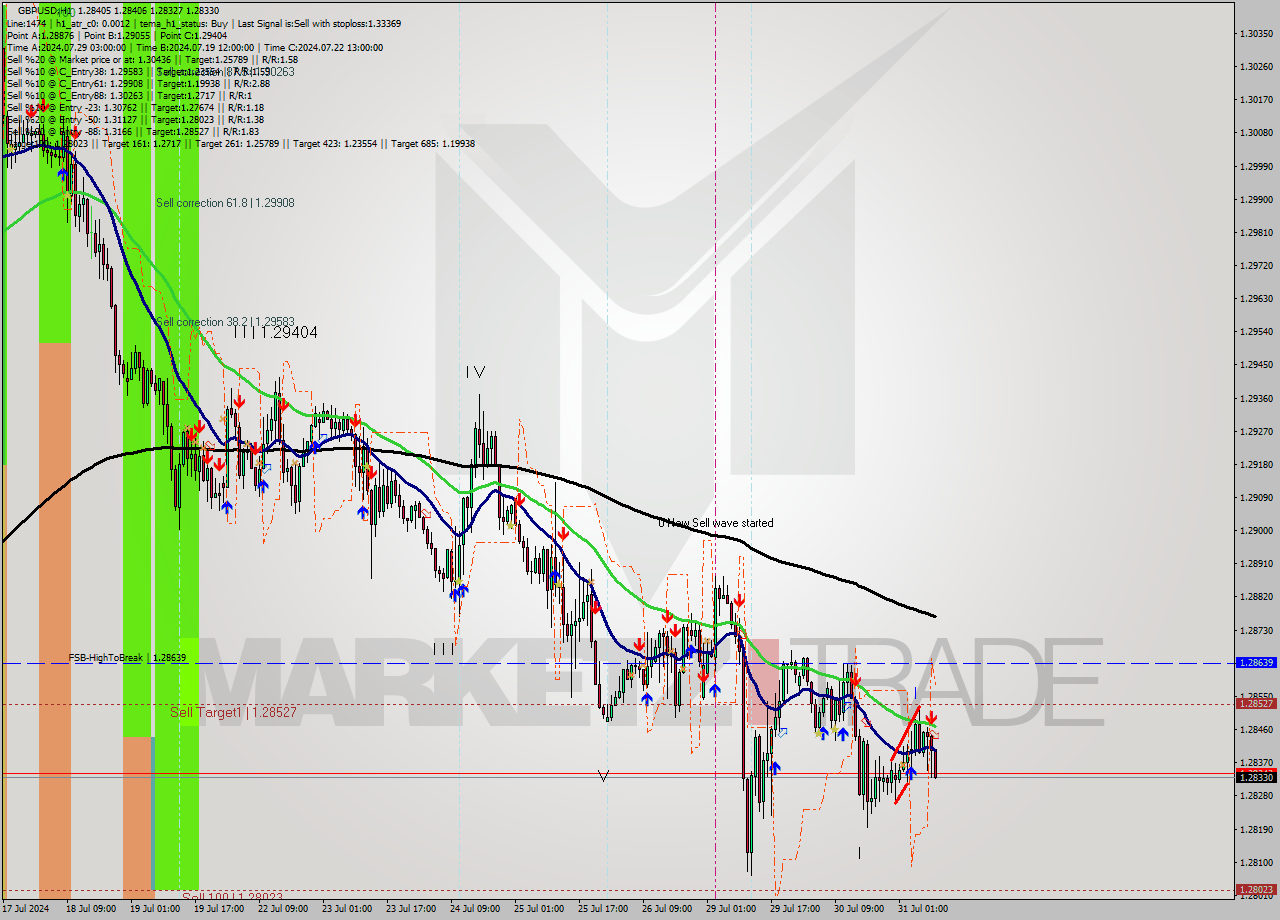Click price level 1.28820 on the axis

1256,597
